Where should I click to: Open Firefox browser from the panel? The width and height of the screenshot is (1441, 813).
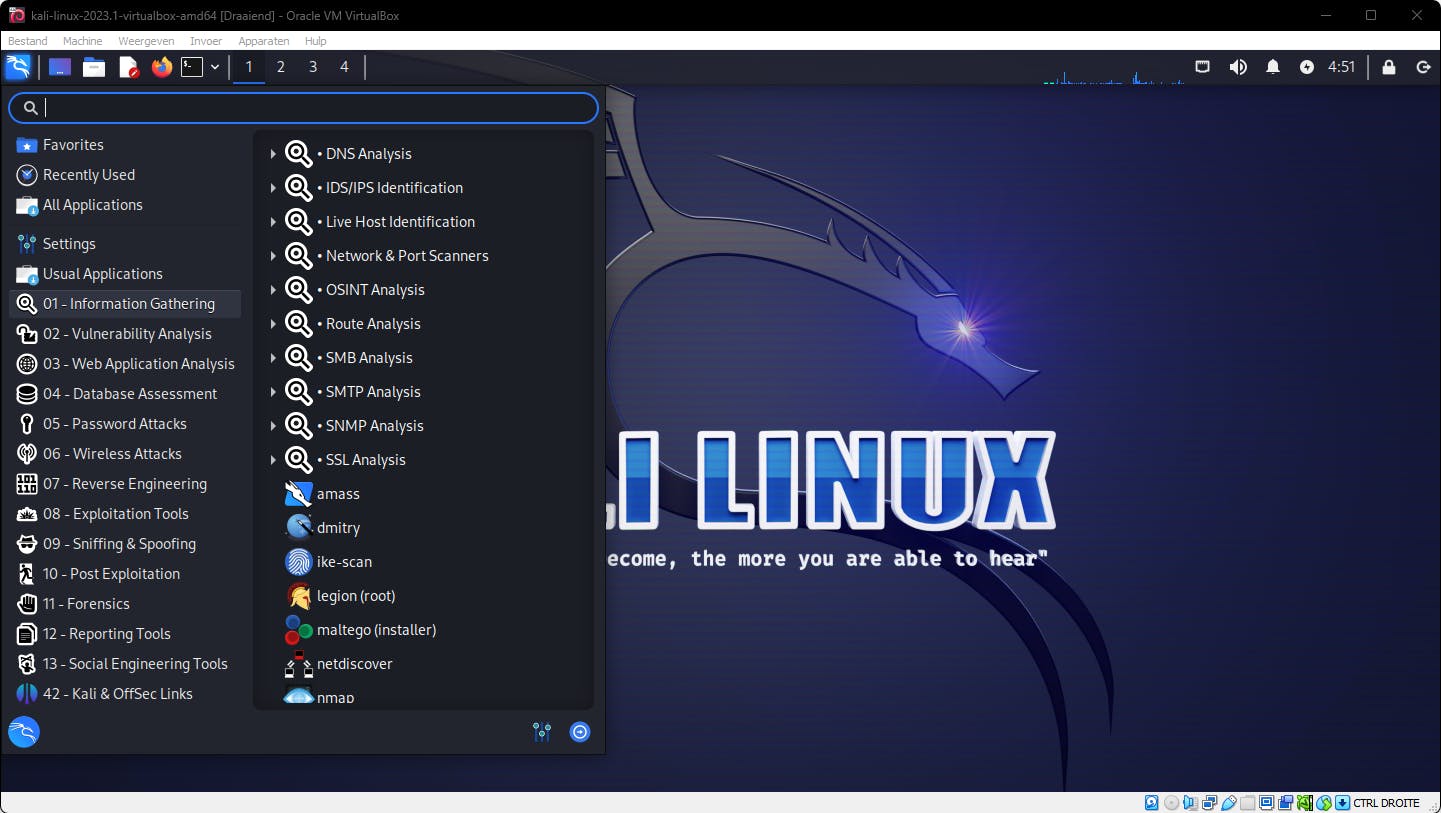pyautogui.click(x=161, y=67)
